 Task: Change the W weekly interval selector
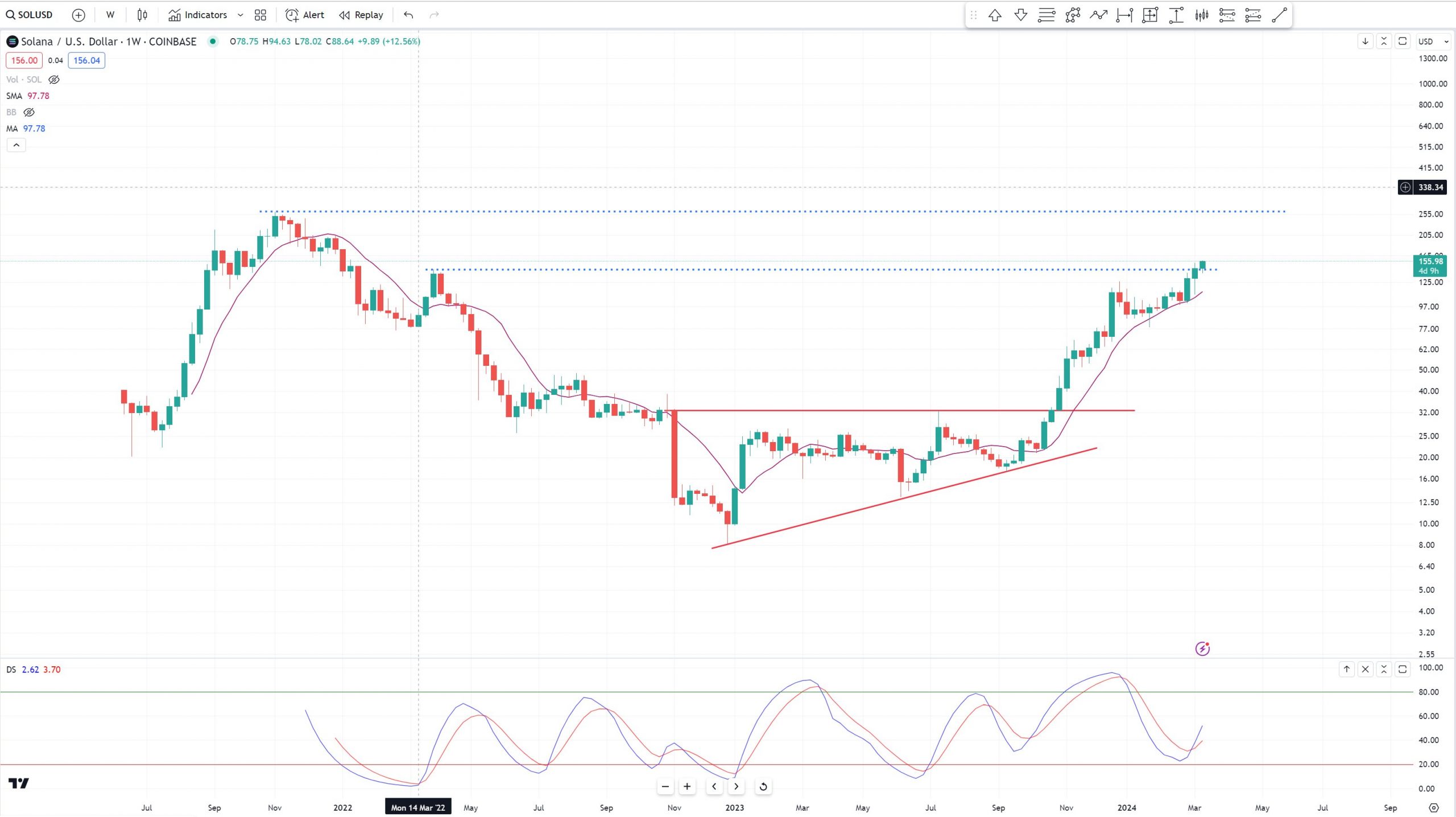(110, 15)
